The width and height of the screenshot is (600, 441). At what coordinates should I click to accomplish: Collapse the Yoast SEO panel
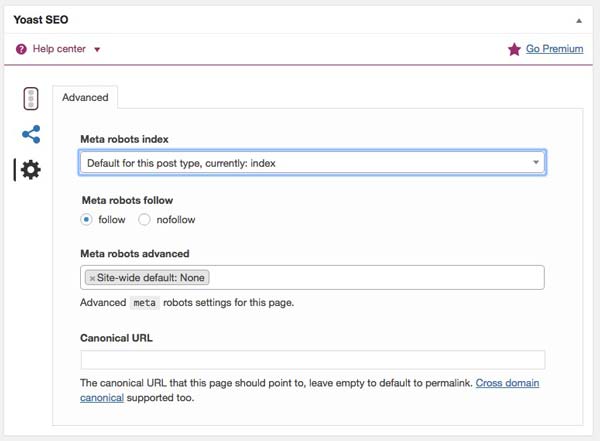point(577,19)
